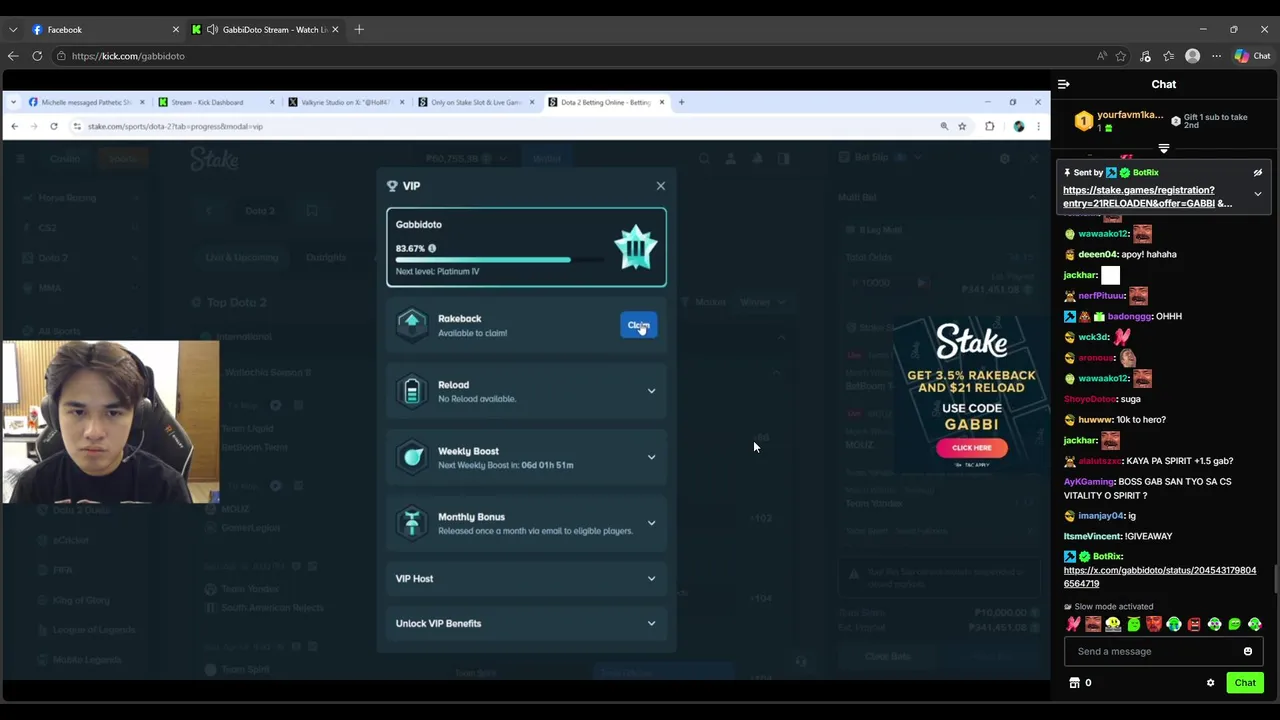Select the Dota 2 Betting Online tab in the streamed browser
This screenshot has height=720, width=1280.
coord(607,102)
